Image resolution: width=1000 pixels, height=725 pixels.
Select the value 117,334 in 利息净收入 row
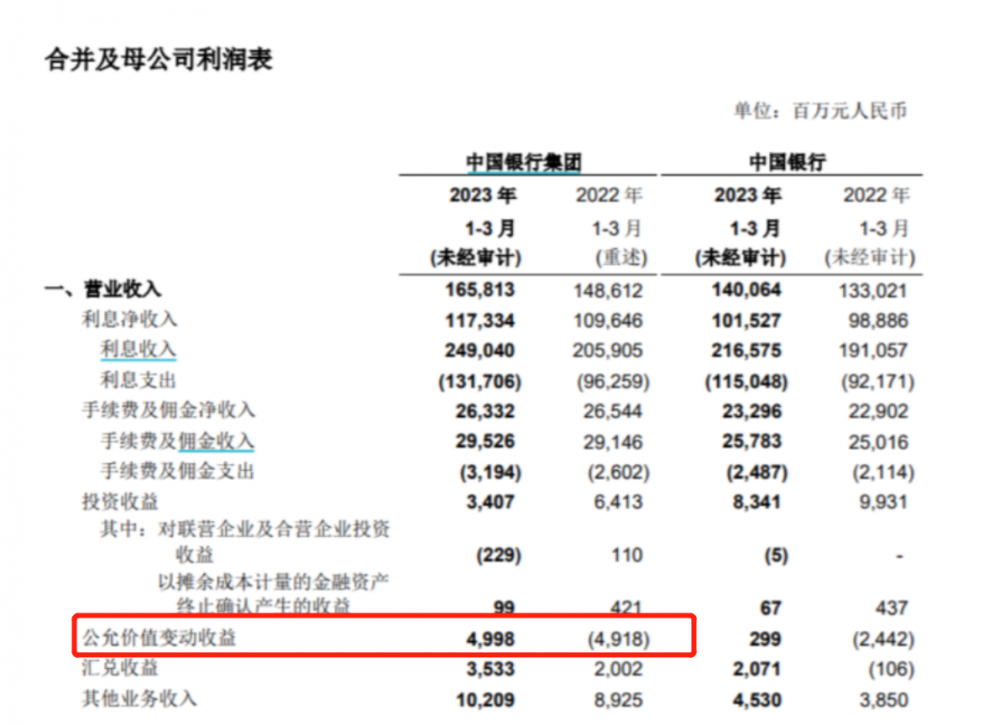click(480, 320)
